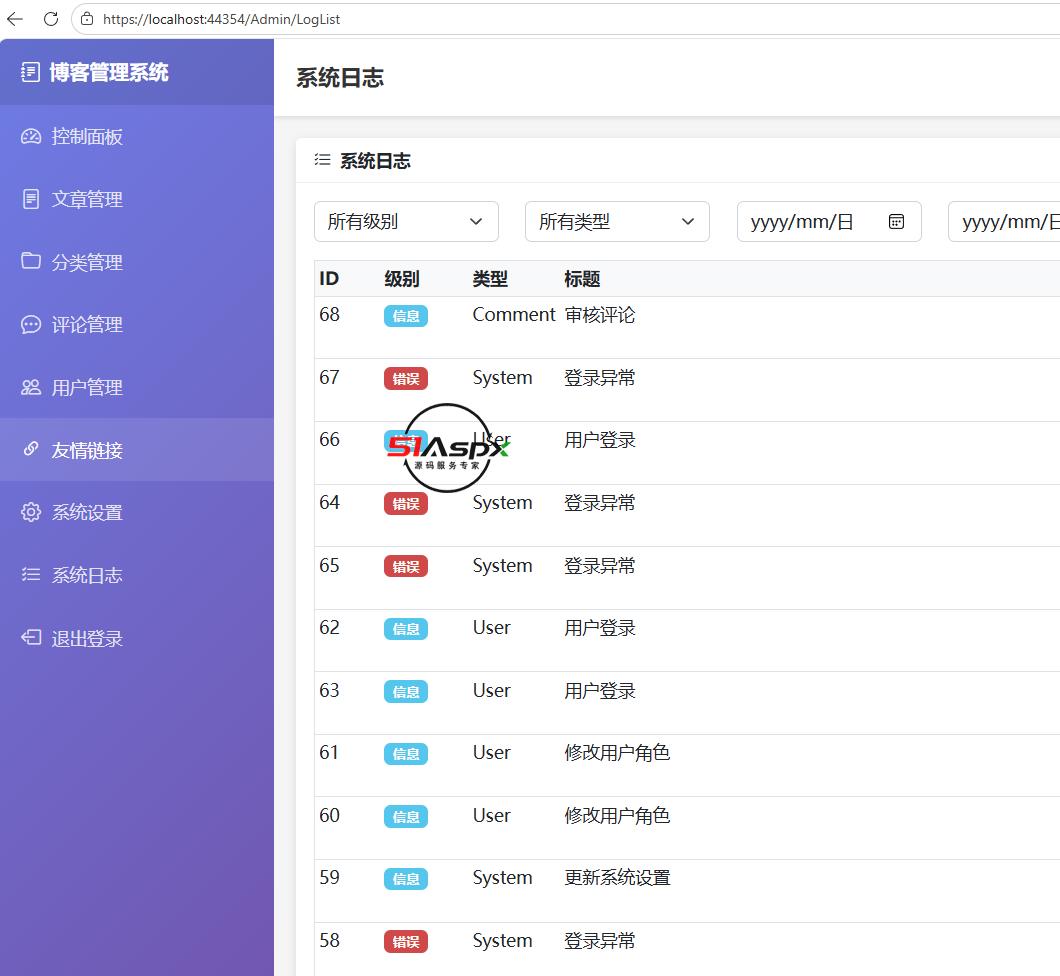The image size is (1060, 976).
Task: Click the blog system logo icon
Action: click(30, 72)
